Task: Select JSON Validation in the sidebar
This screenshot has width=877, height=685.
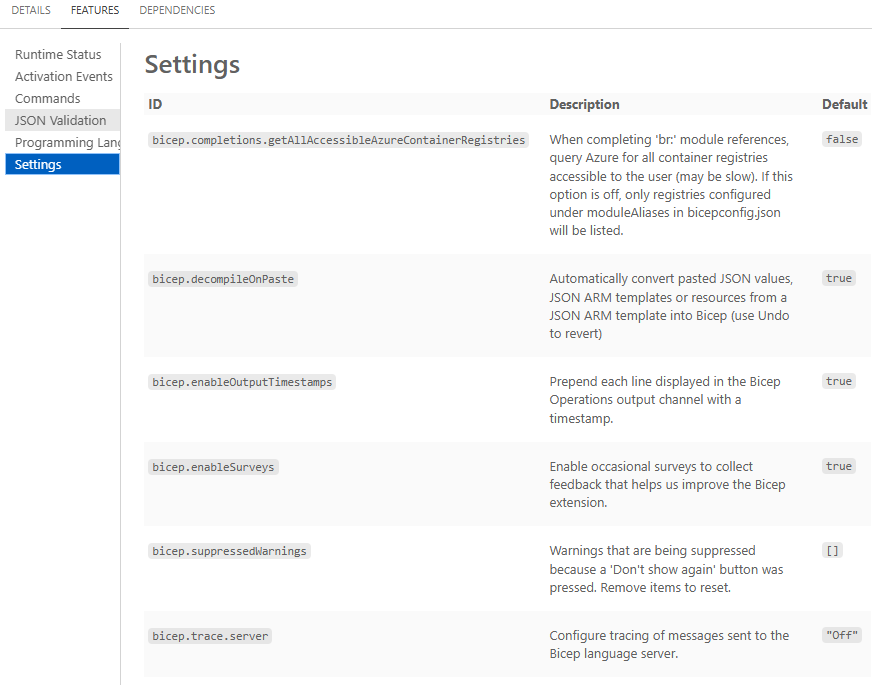Action: coord(57,120)
